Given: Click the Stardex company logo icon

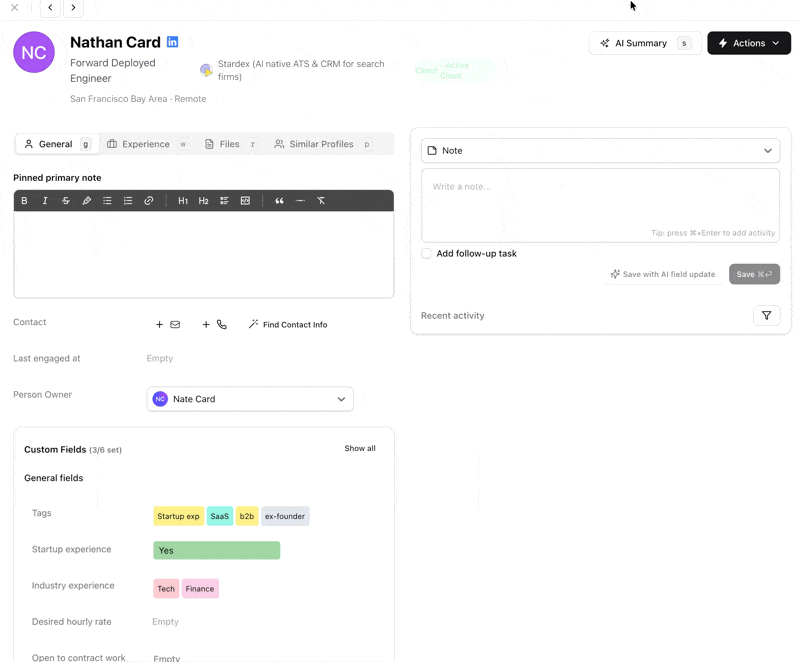Looking at the screenshot, I should click(x=206, y=70).
